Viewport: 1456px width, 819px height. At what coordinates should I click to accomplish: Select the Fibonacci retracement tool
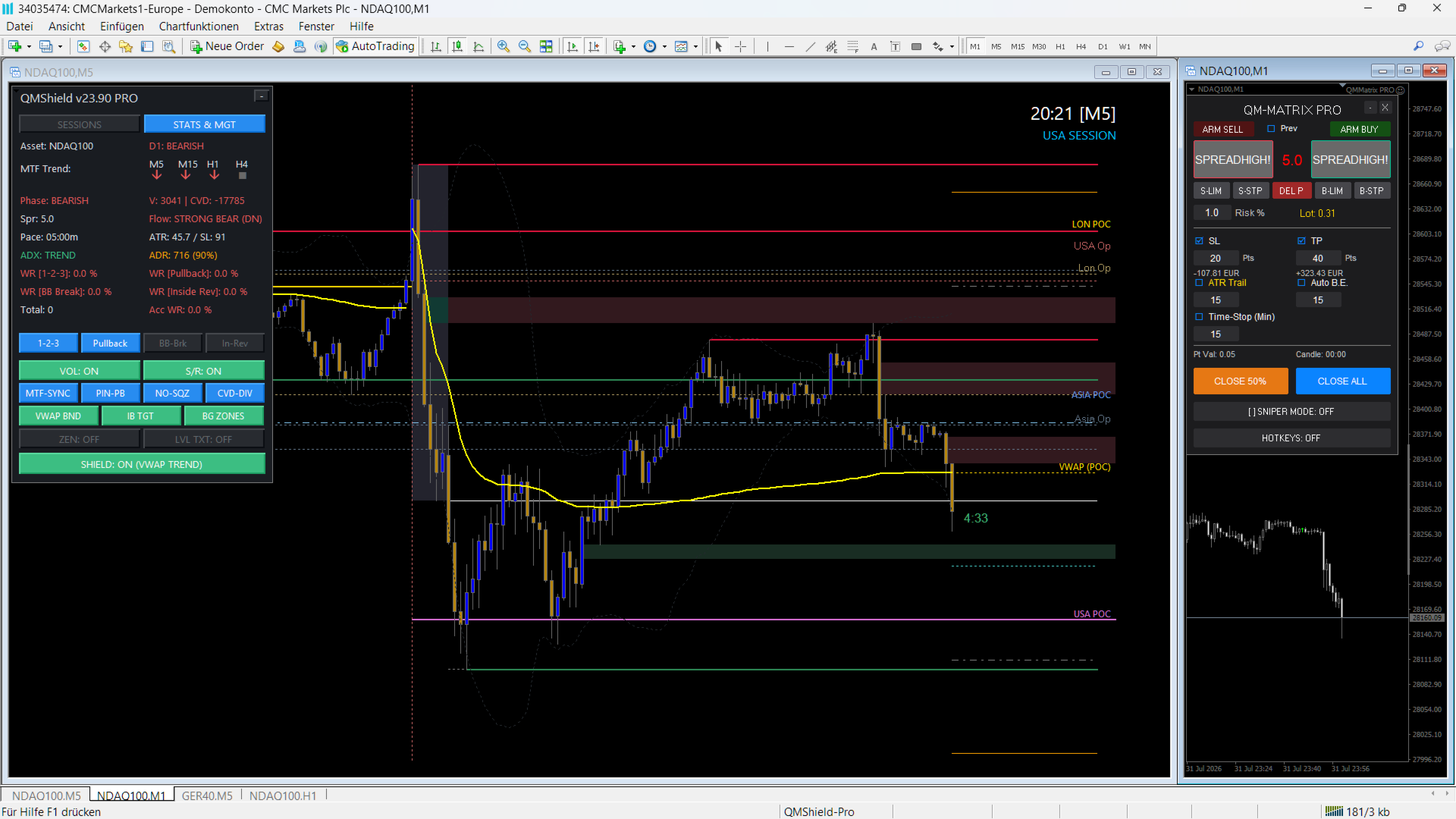point(853,47)
